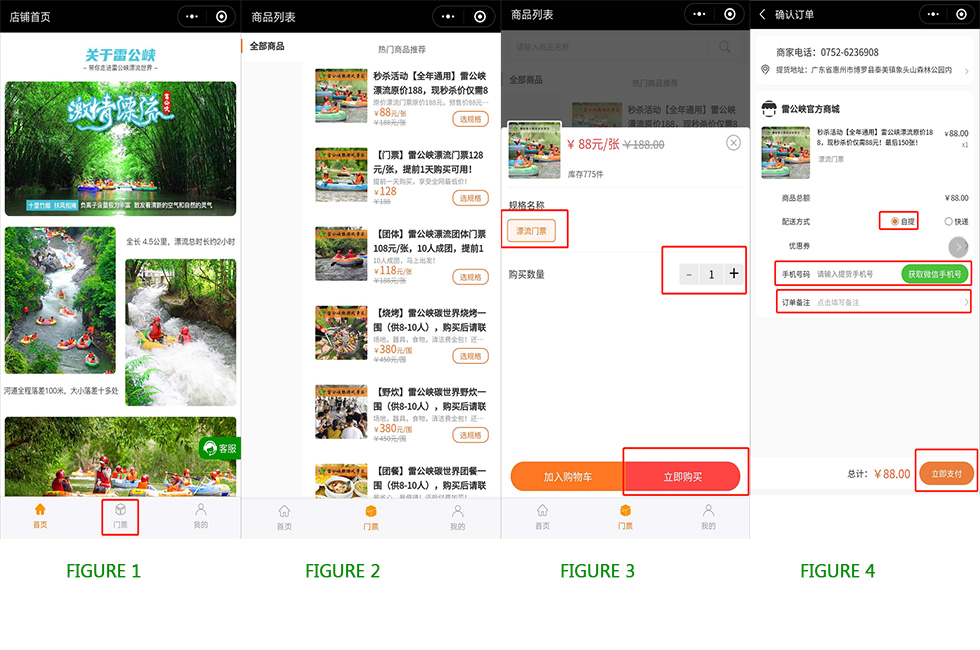
Task: Expand the 提货地址 row chevron
Action: pos(967,71)
